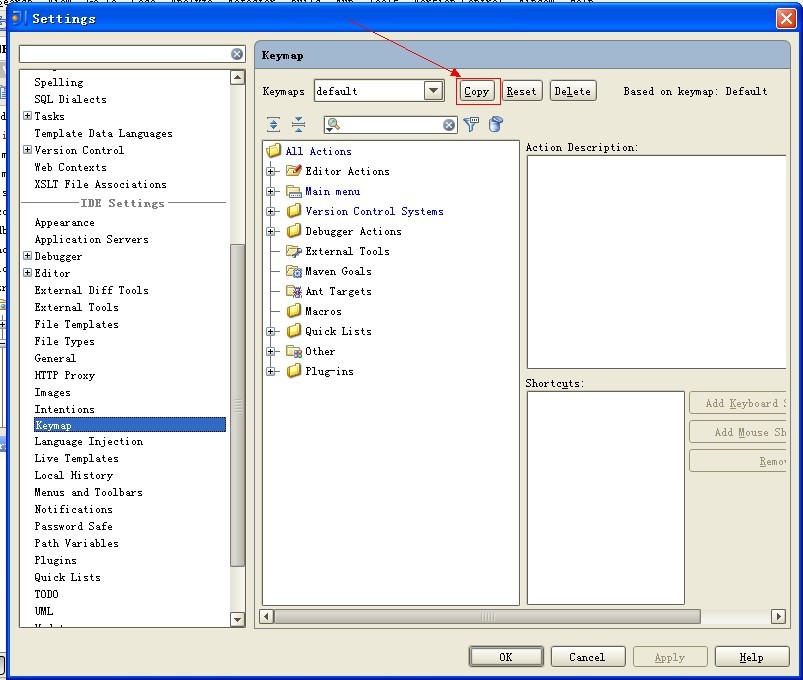This screenshot has width=803, height=680.
Task: Select Plugins in settings list
Action: [55, 560]
